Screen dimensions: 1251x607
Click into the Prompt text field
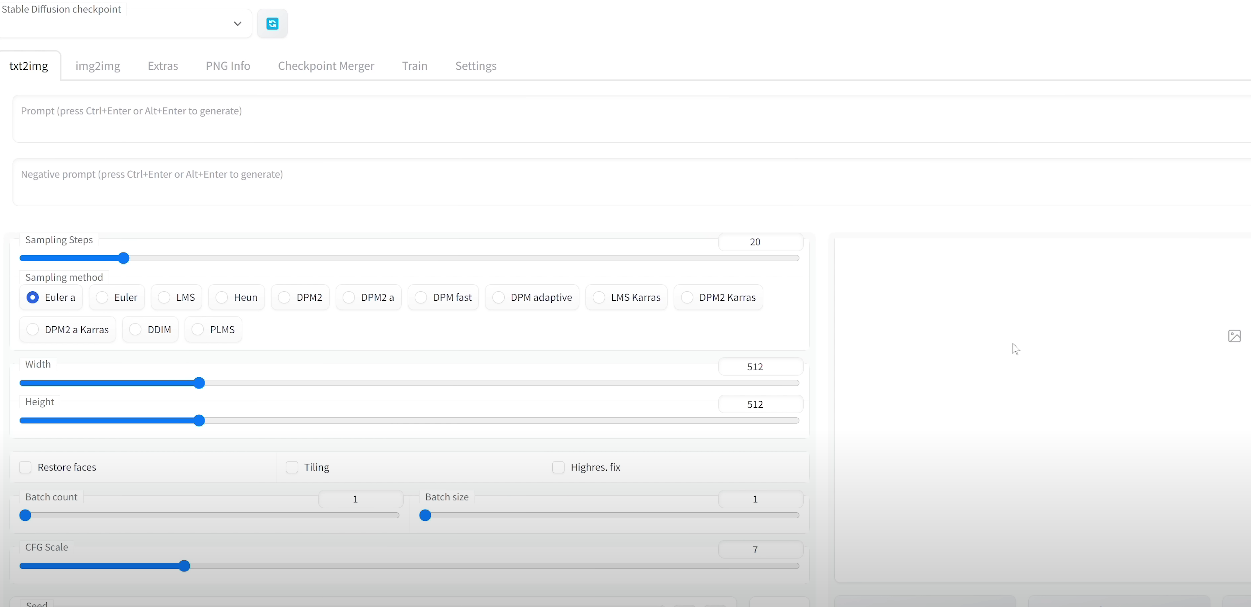630,119
